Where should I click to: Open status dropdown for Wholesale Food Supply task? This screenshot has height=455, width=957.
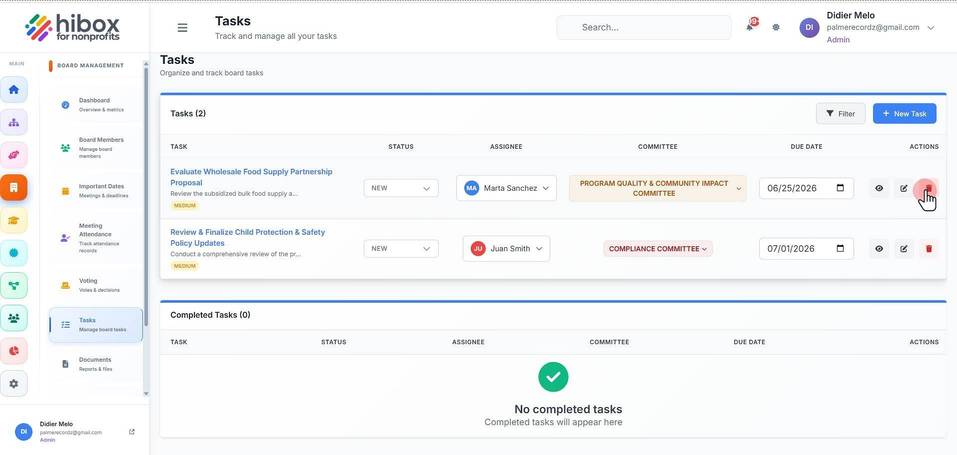(401, 188)
